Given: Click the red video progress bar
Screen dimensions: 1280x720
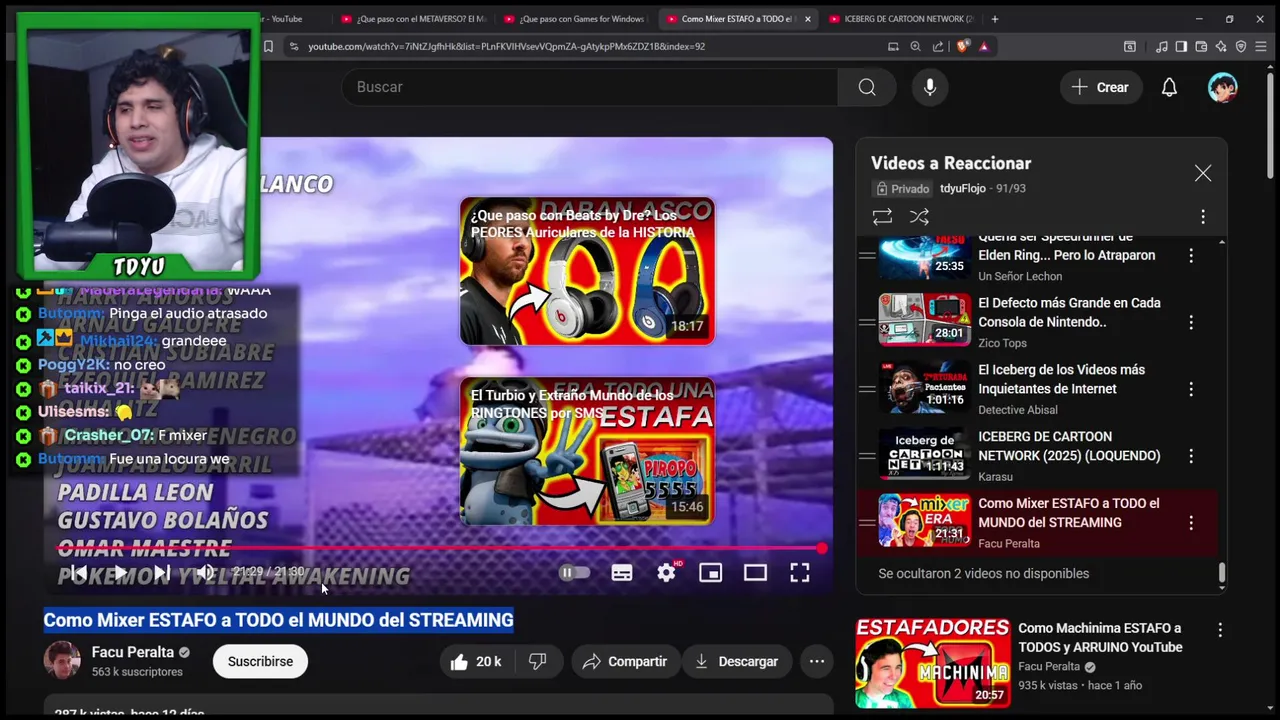Looking at the screenshot, I should pos(439,548).
